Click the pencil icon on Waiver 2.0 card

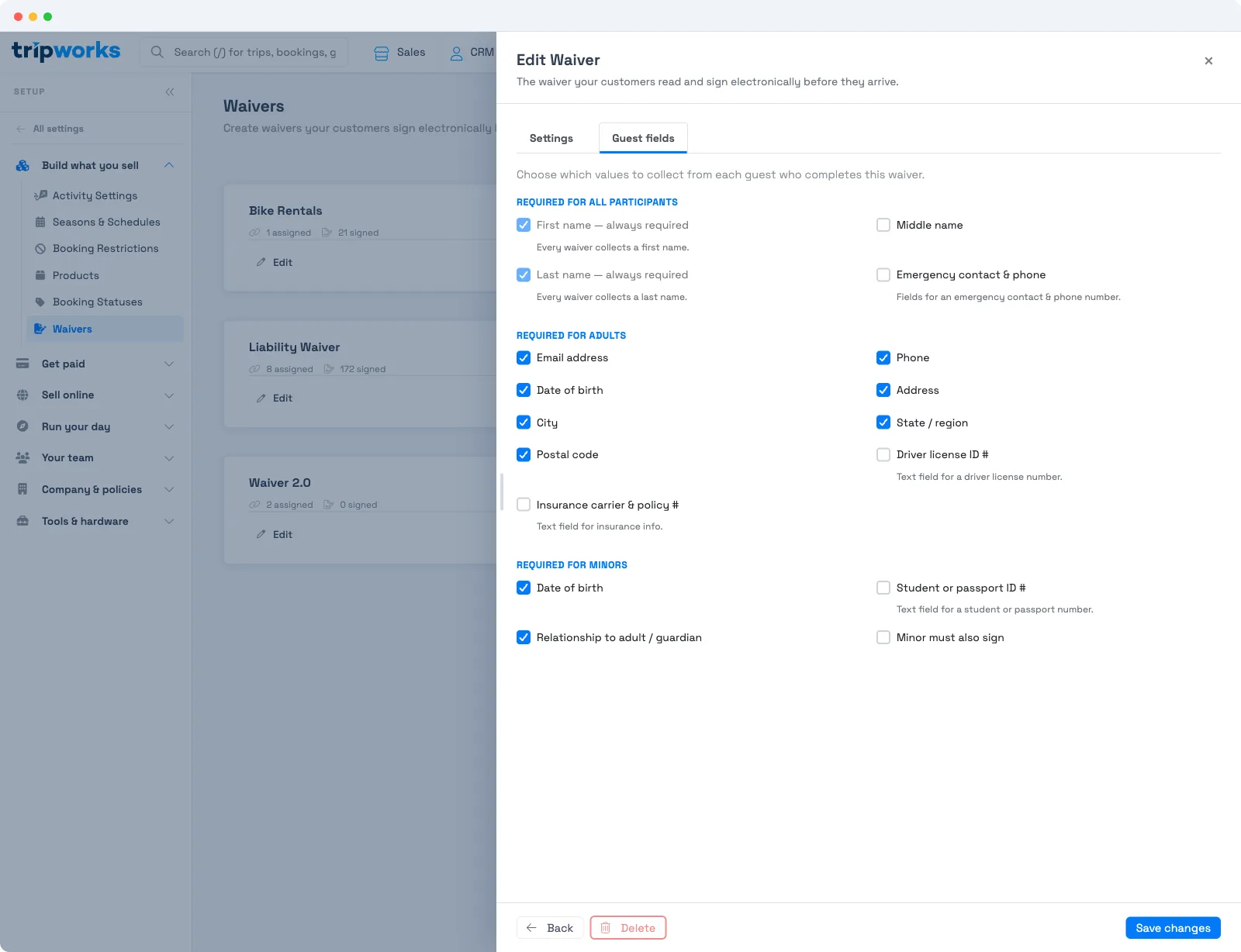(261, 534)
